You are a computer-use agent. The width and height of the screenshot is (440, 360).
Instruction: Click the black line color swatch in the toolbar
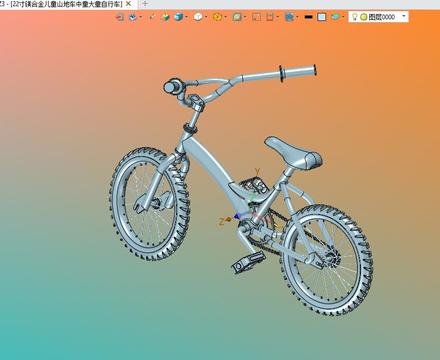[x=309, y=17]
